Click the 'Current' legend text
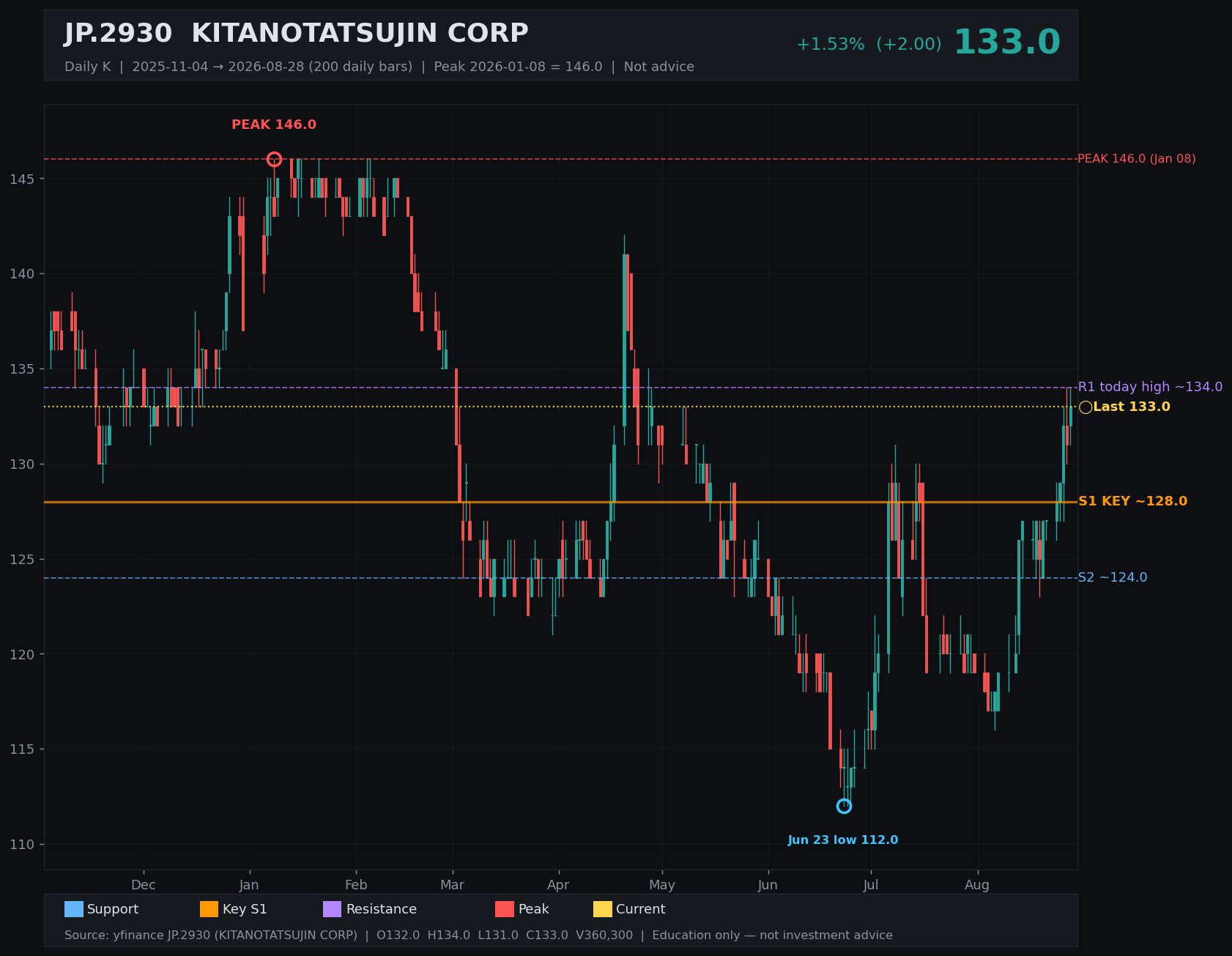Screen dimensions: 1232x956 point(641,909)
